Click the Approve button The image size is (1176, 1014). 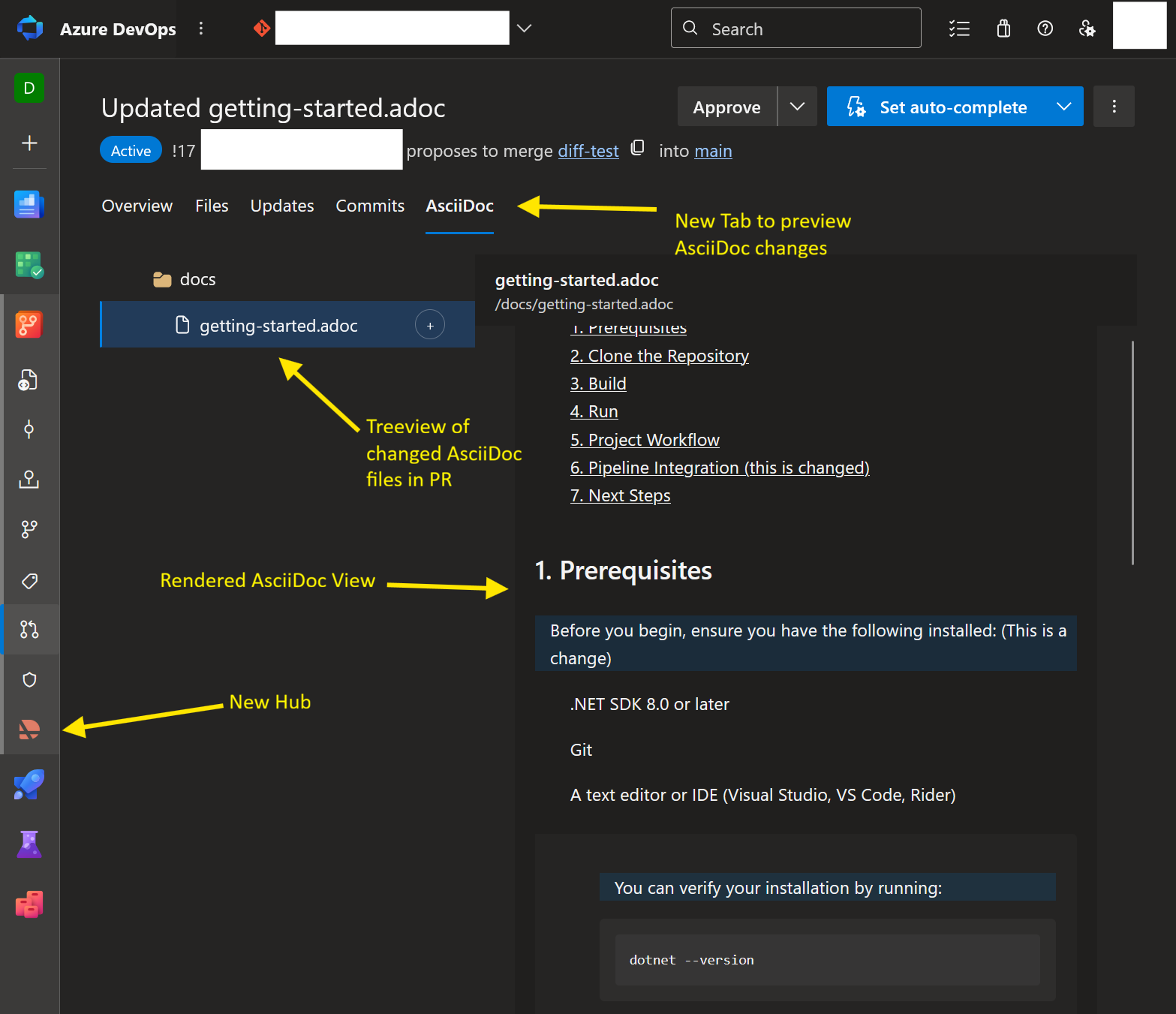726,107
